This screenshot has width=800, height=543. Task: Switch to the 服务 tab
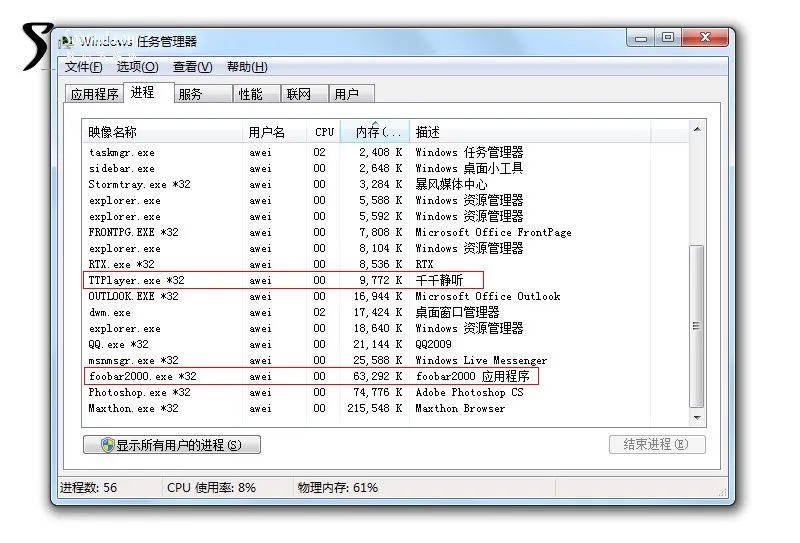[x=203, y=94]
